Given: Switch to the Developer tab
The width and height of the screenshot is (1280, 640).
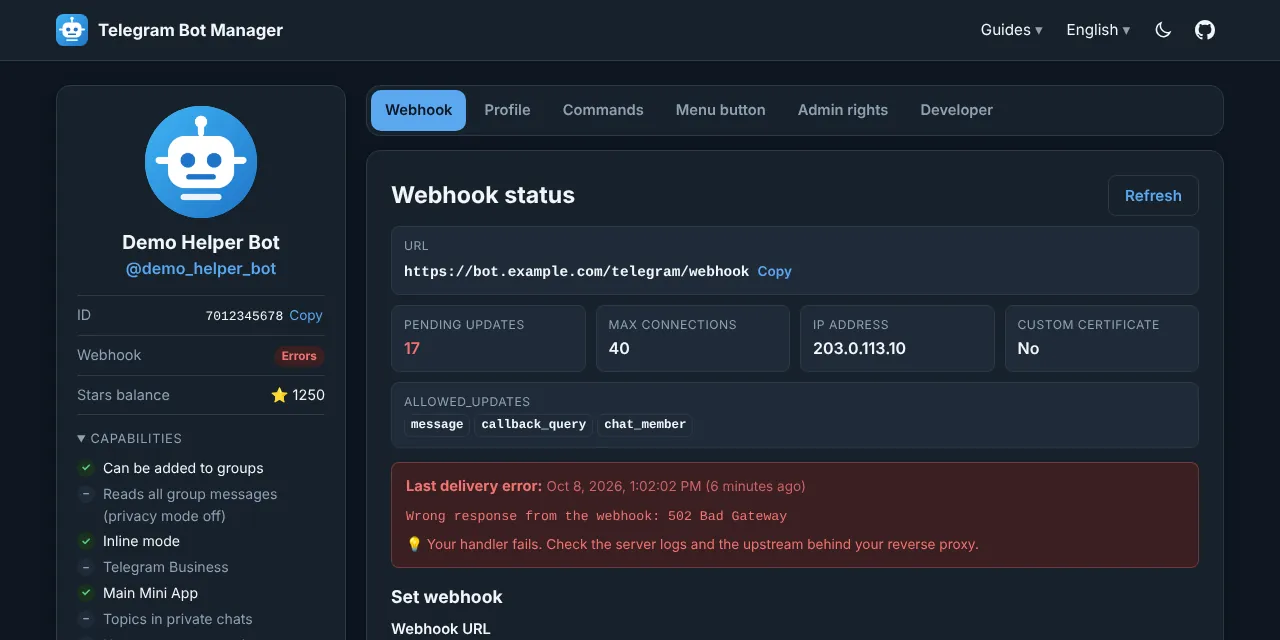Looking at the screenshot, I should pyautogui.click(x=956, y=110).
